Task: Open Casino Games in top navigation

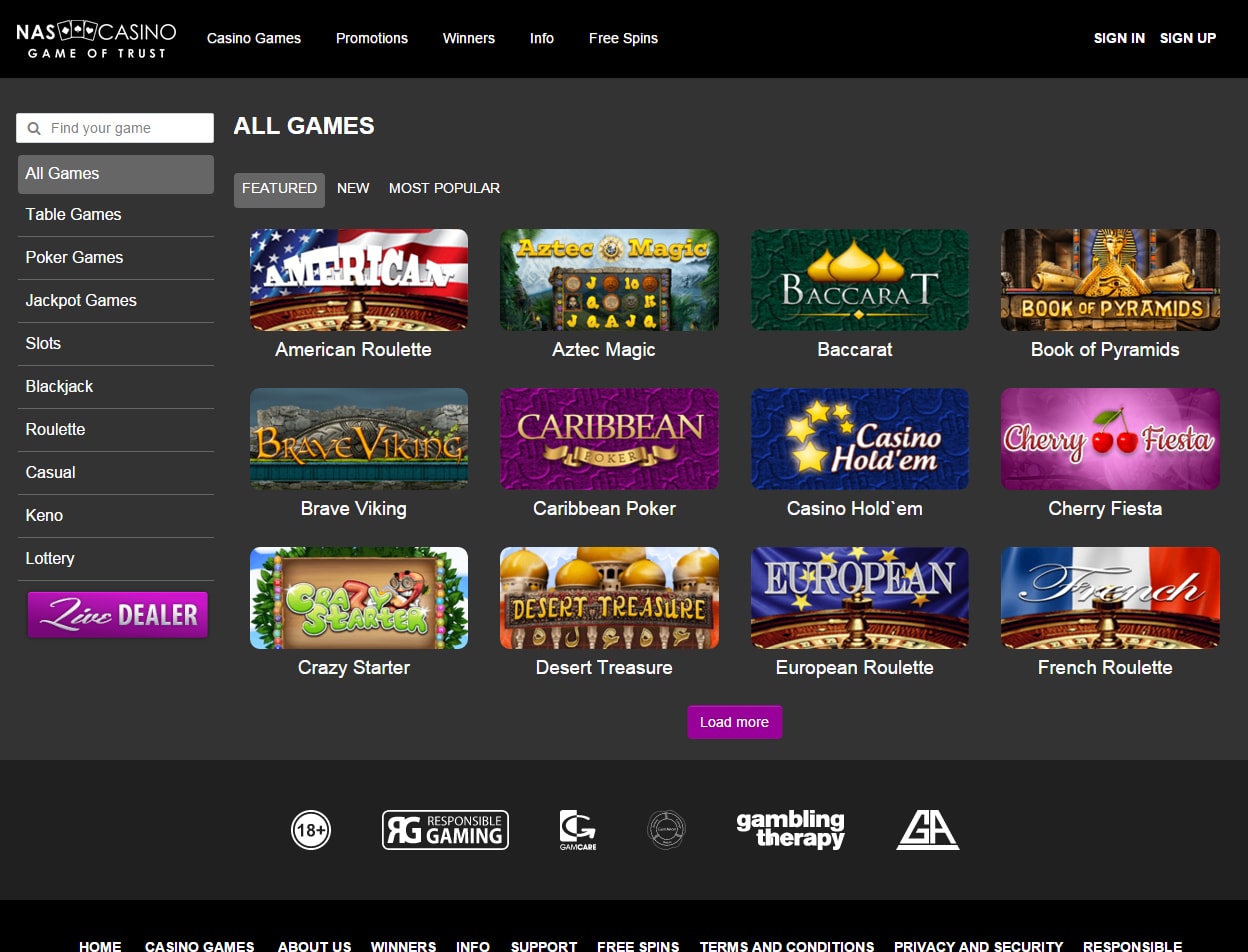Action: point(254,38)
